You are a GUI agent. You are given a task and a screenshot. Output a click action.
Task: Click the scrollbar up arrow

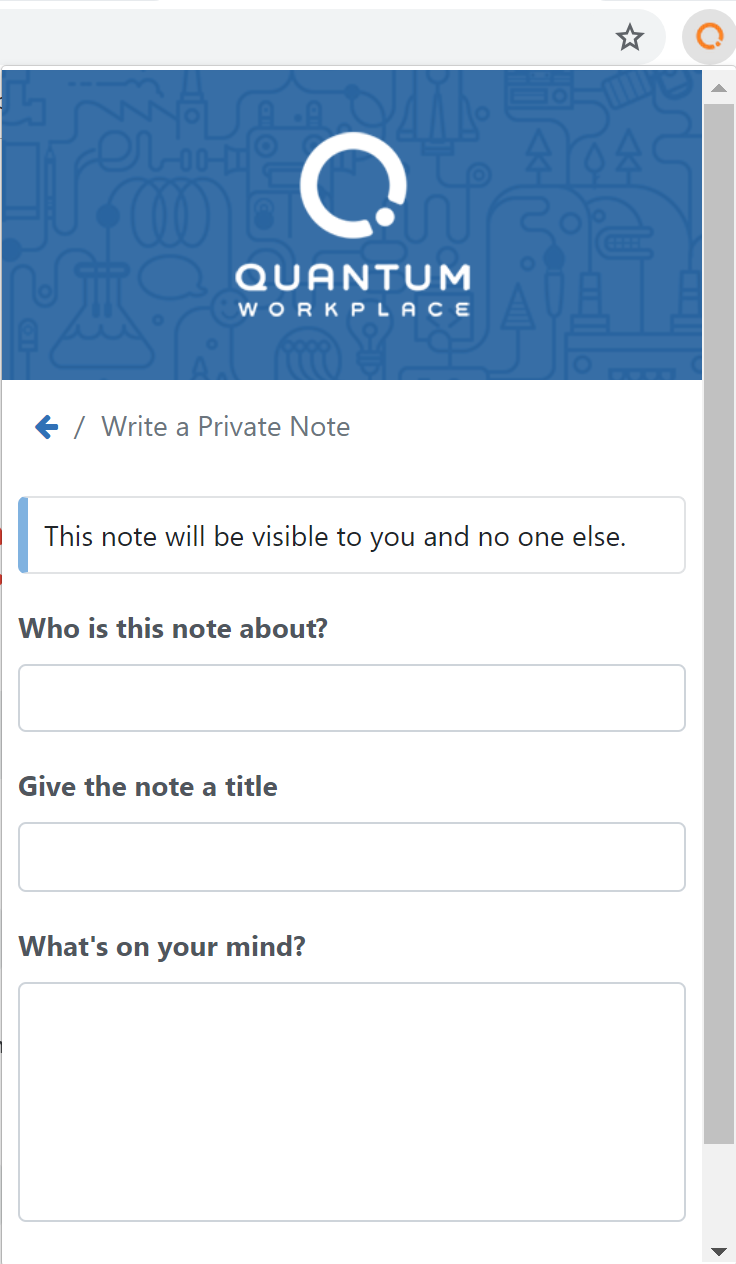[x=718, y=88]
